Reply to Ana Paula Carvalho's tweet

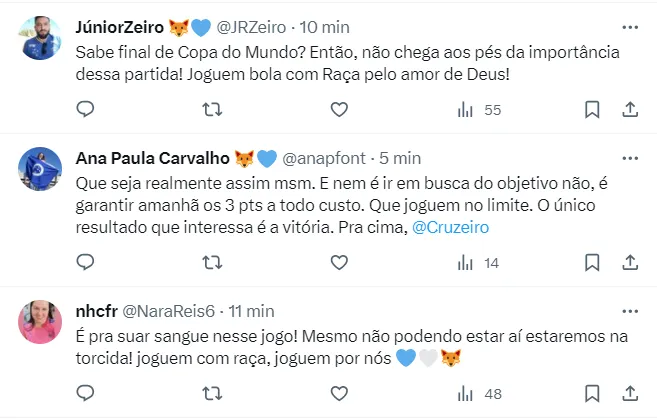(85, 262)
